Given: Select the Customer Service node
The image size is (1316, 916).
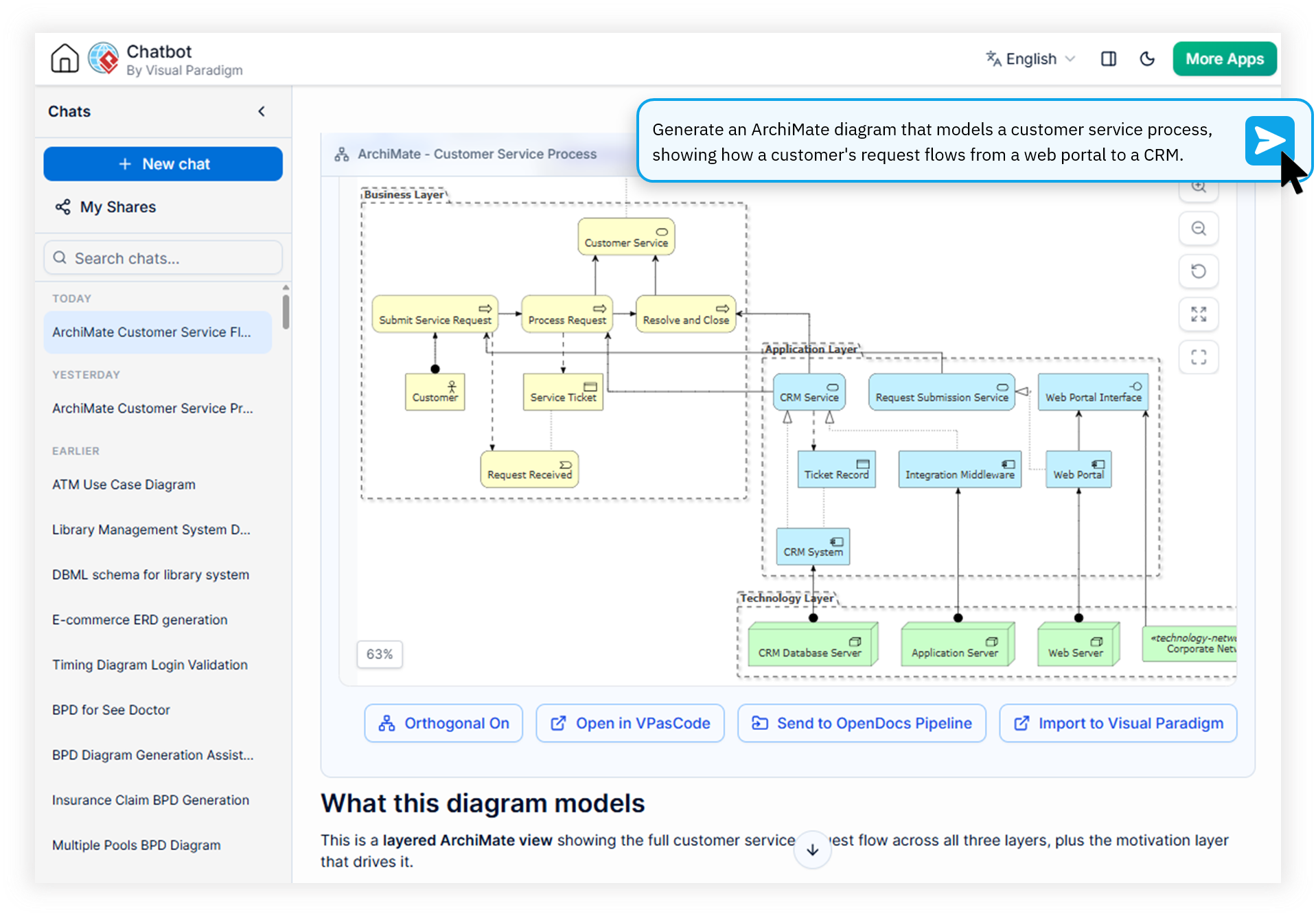Looking at the screenshot, I should coord(626,237).
